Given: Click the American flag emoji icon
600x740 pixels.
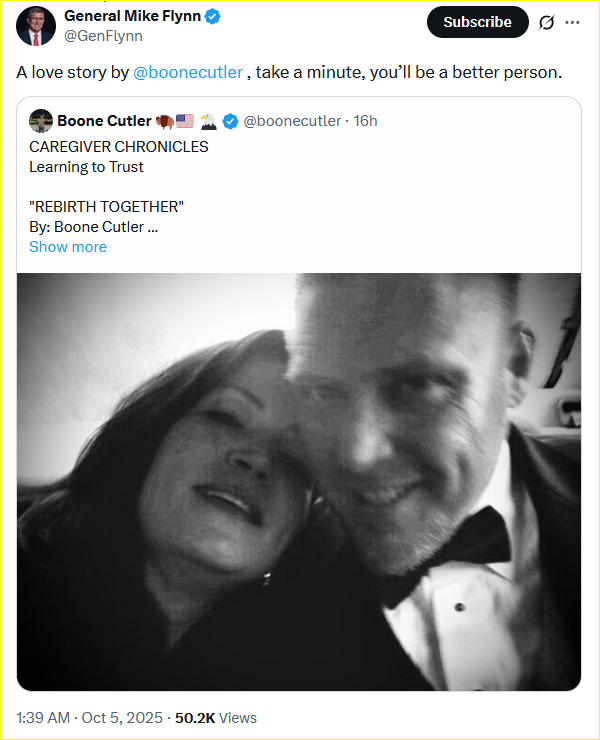Looking at the screenshot, I should [x=184, y=121].
